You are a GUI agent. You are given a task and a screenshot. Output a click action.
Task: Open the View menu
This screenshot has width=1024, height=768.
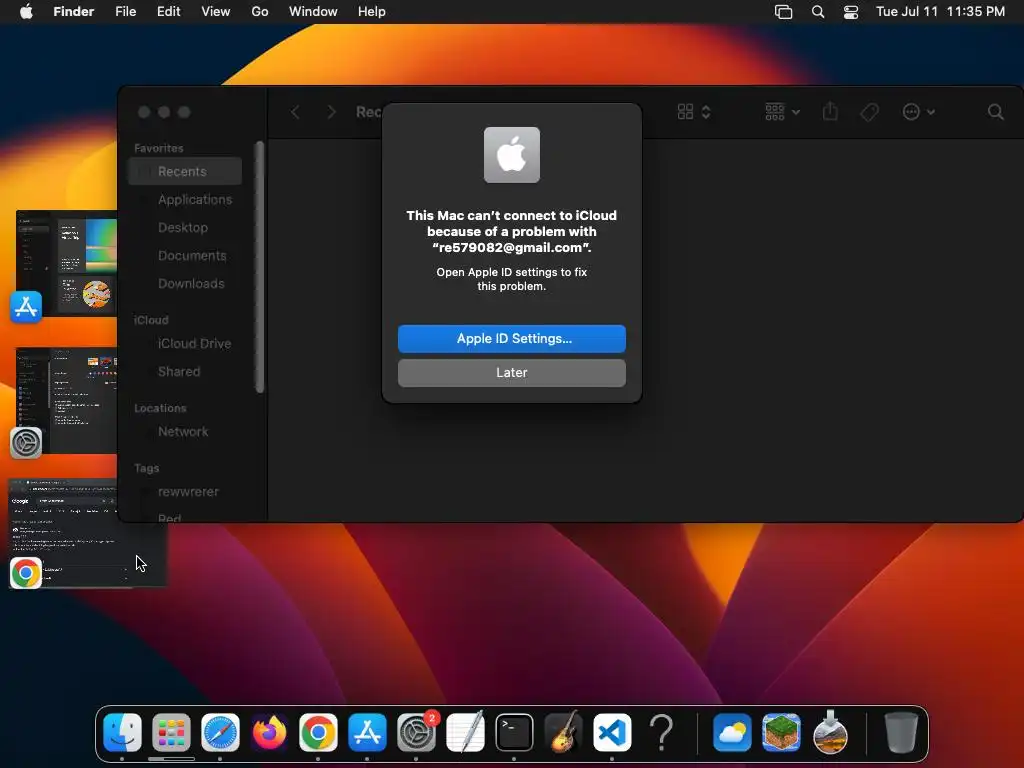(216, 11)
